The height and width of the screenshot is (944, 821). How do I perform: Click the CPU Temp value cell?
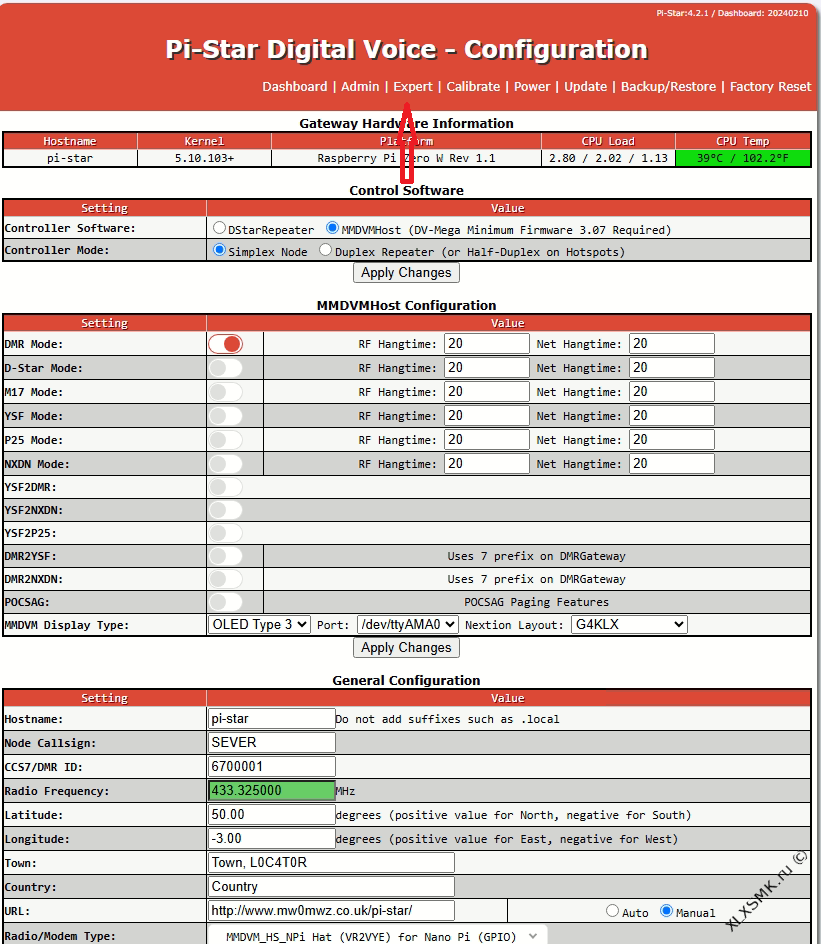pos(743,158)
